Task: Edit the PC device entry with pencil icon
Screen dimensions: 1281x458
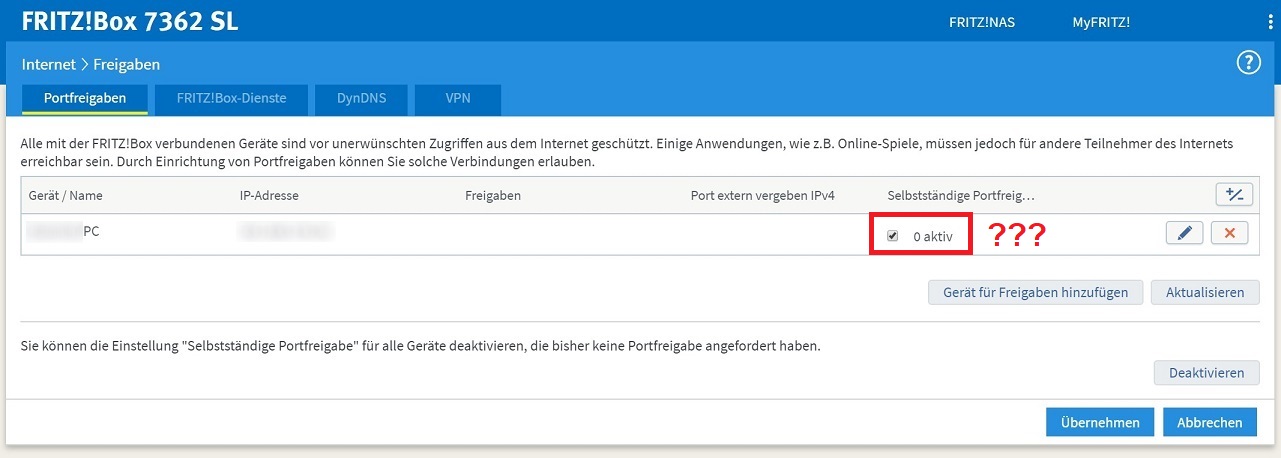Action: (1184, 233)
